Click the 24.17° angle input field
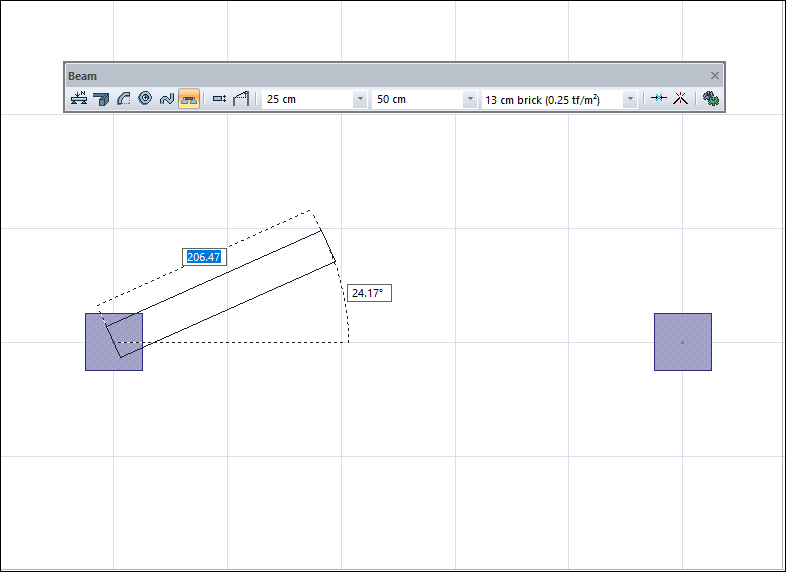This screenshot has width=786, height=572. coord(369,294)
